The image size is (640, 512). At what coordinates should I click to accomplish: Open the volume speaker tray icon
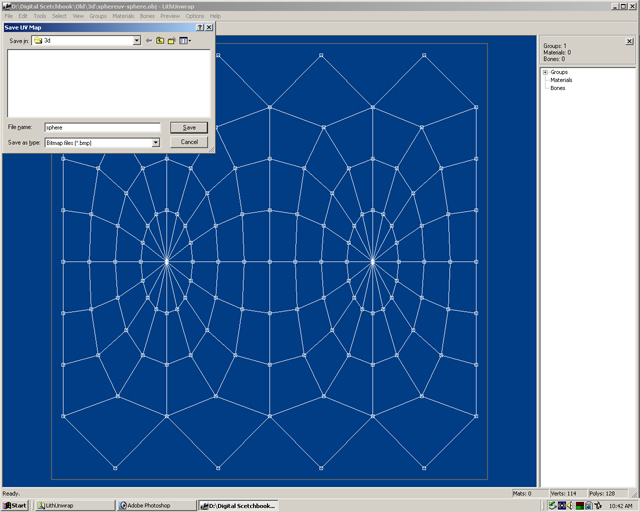click(x=570, y=505)
